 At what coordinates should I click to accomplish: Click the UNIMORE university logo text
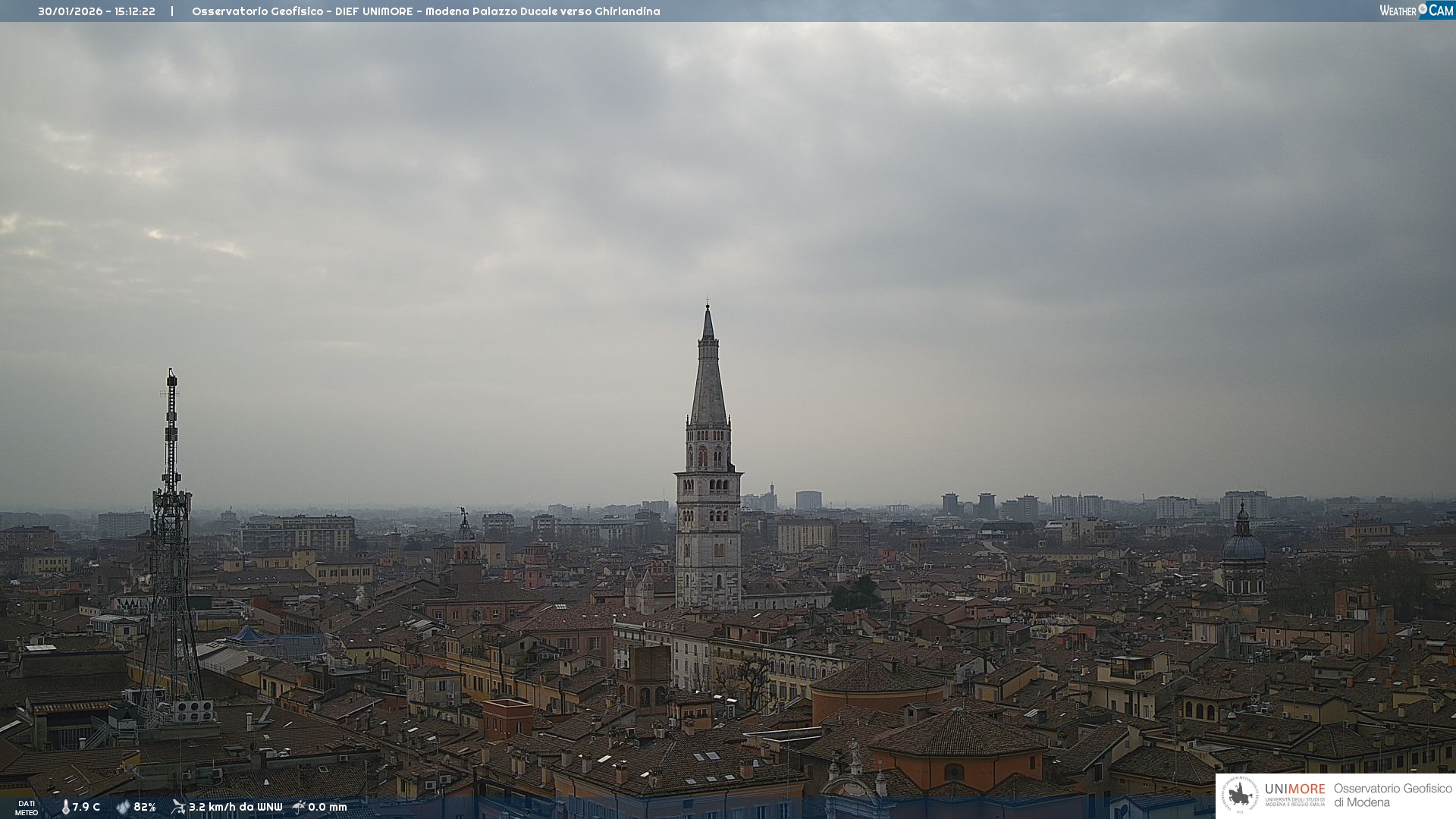point(1294,790)
